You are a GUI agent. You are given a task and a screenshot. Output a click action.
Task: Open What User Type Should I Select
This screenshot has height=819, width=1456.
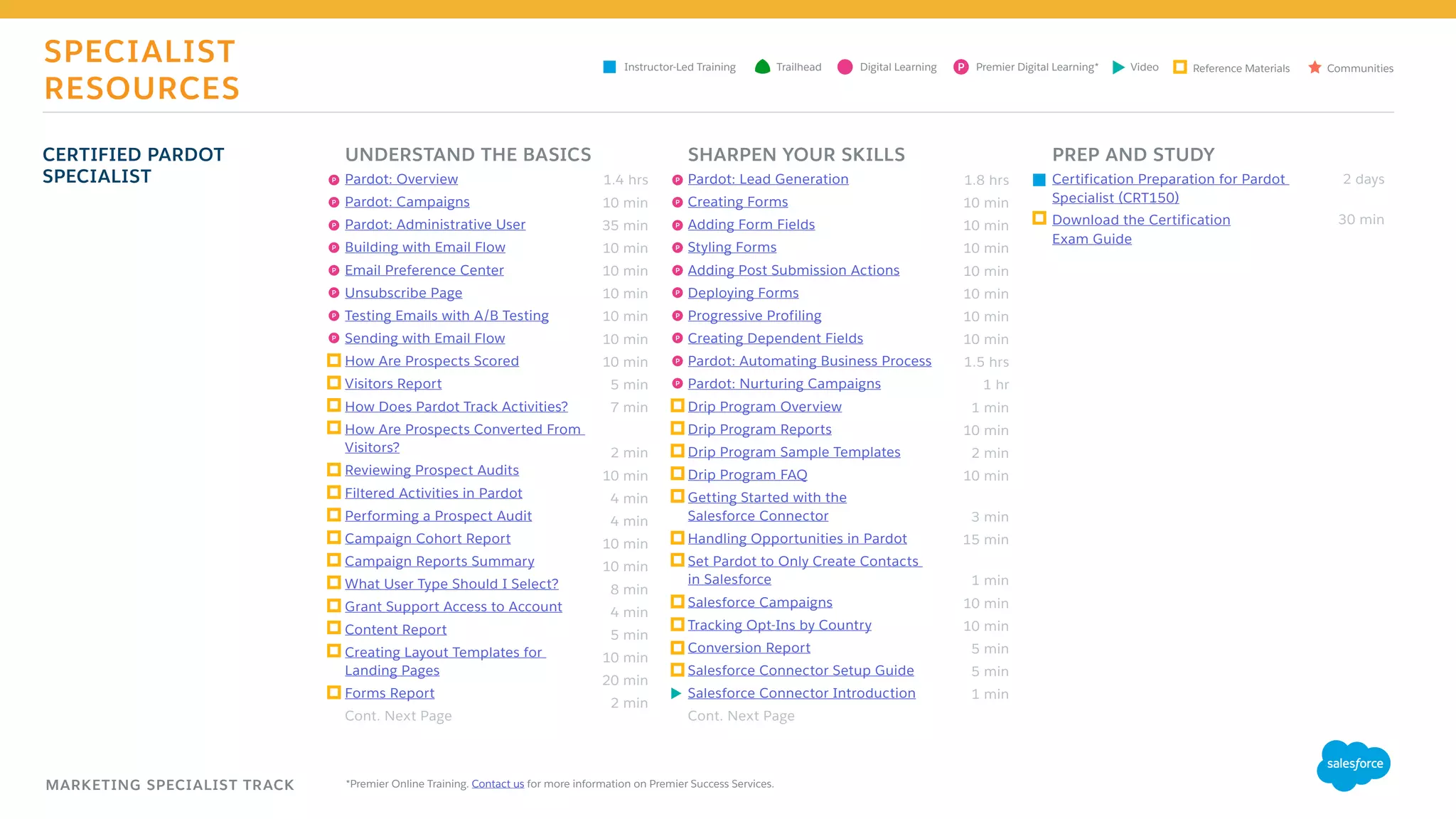452,584
